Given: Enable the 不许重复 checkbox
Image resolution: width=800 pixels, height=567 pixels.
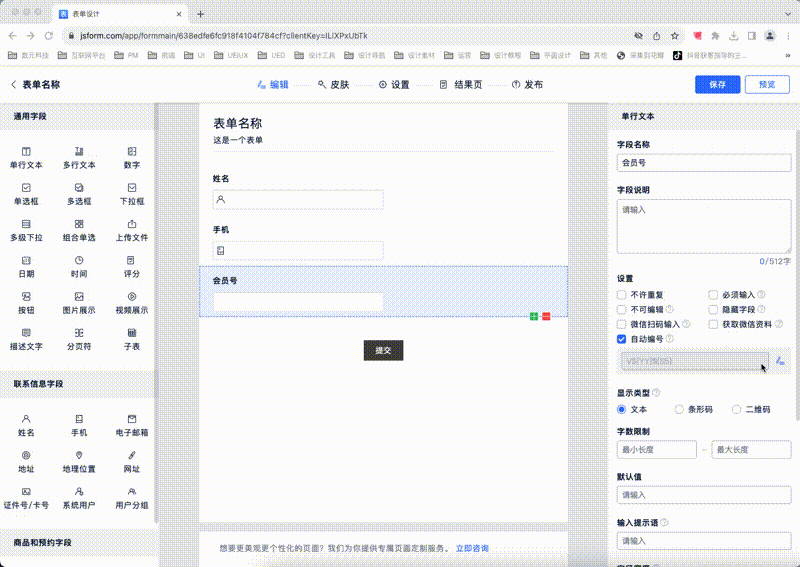Looking at the screenshot, I should [622, 296].
